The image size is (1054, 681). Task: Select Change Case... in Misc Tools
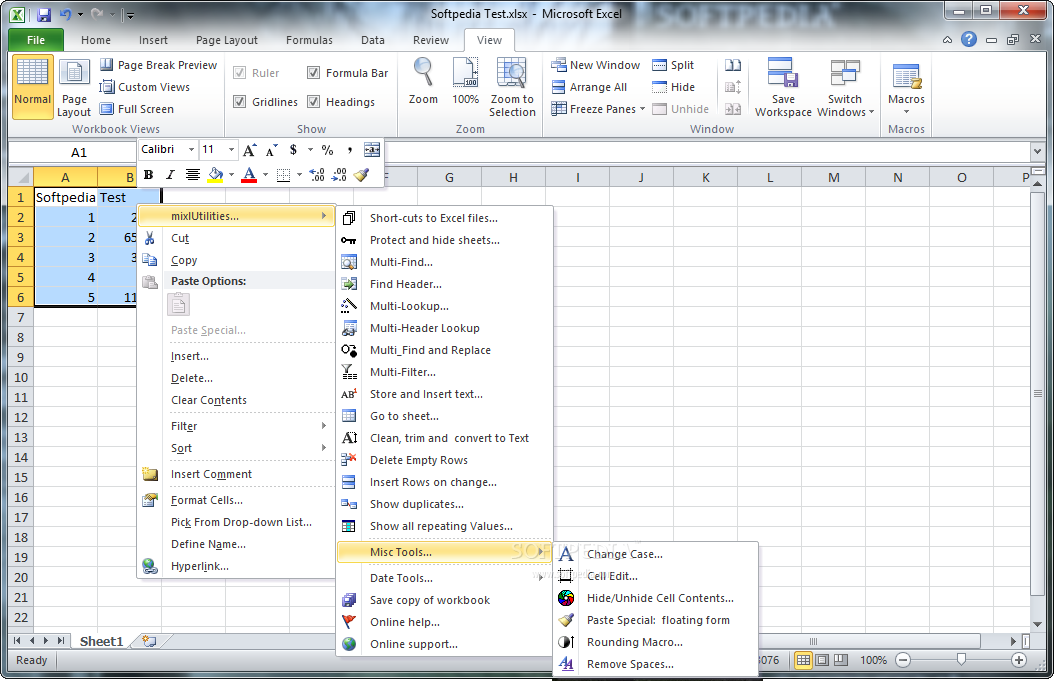coord(656,554)
